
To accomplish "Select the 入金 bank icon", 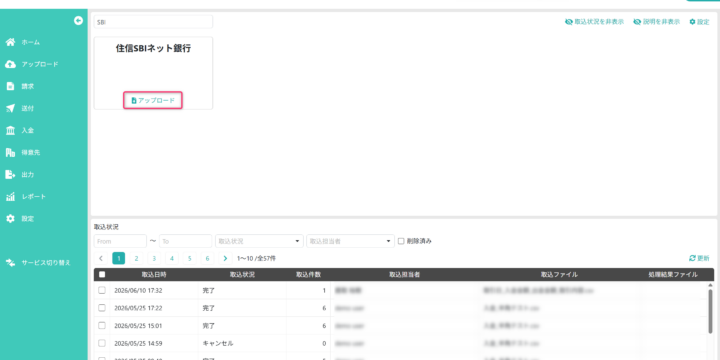I will coord(10,130).
